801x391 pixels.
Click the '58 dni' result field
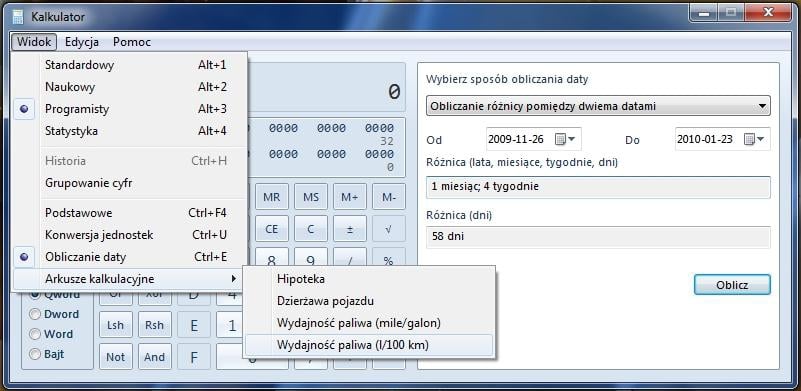[x=598, y=237]
